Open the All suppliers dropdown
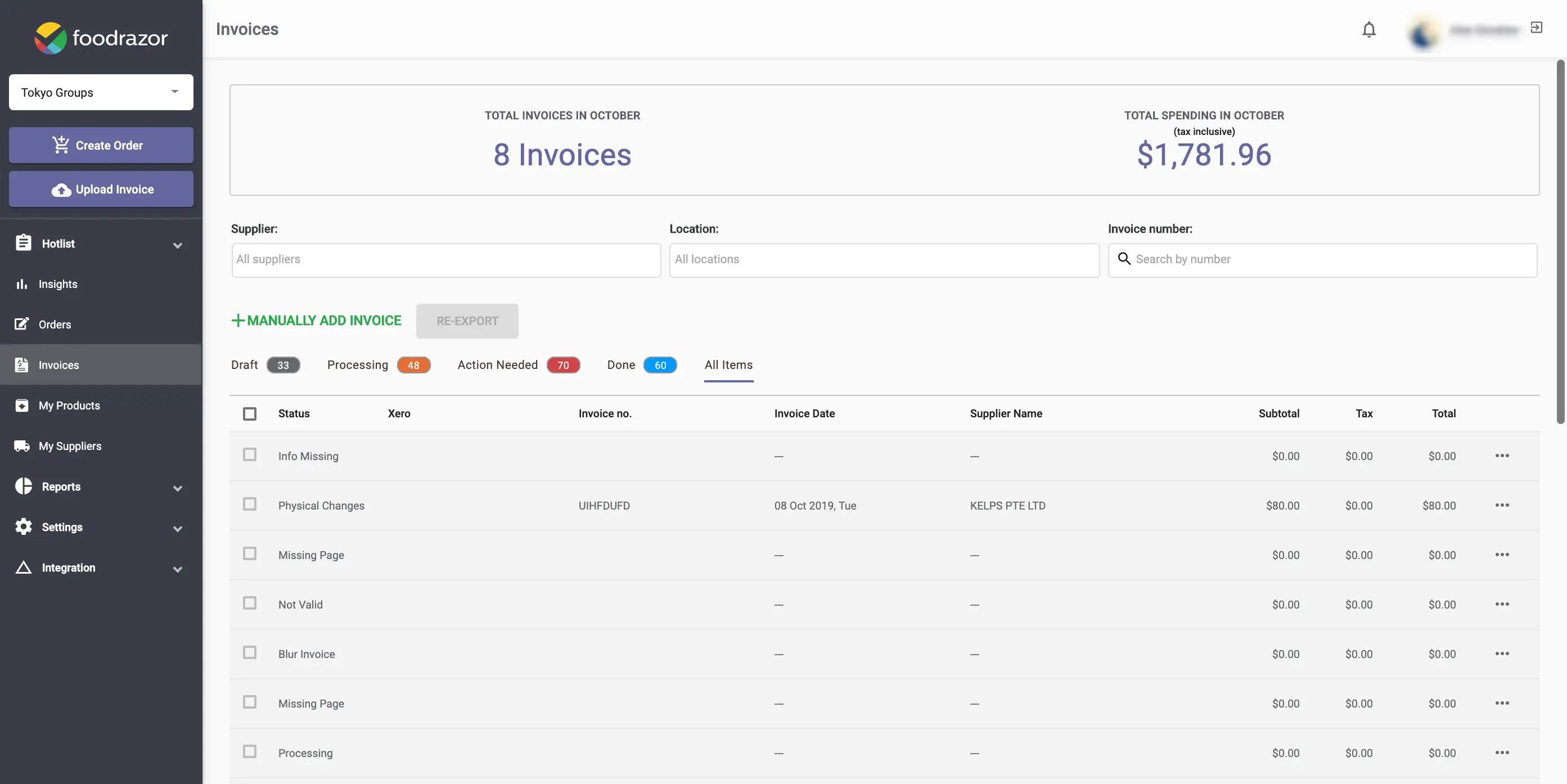This screenshot has height=784, width=1567. (x=446, y=260)
